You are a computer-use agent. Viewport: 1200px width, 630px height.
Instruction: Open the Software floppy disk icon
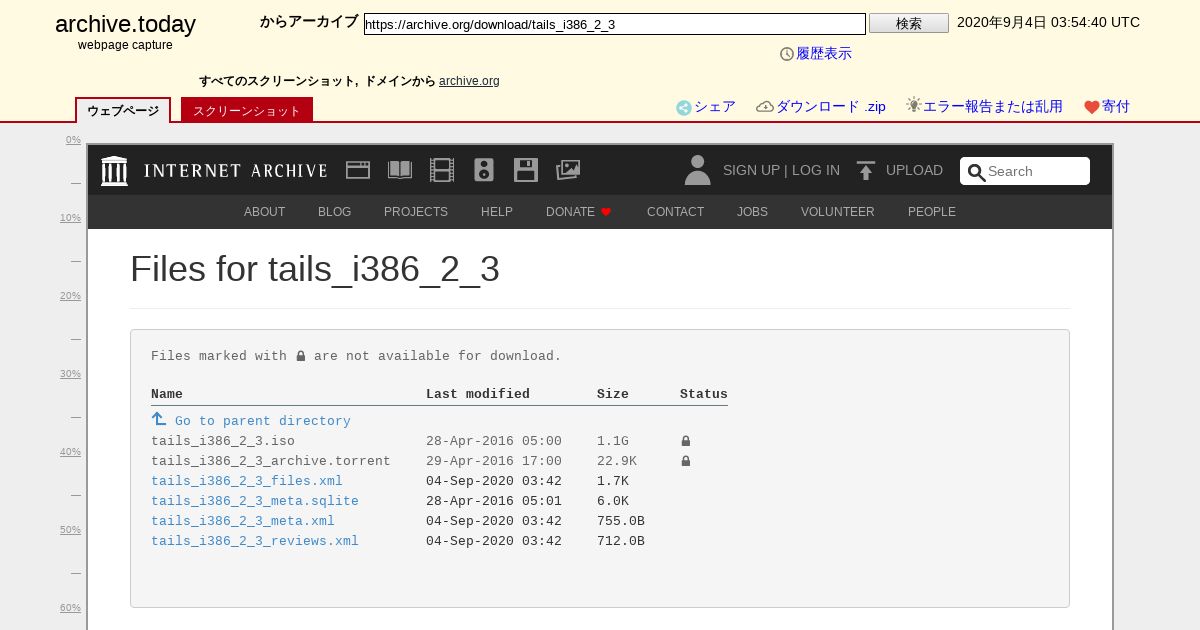click(x=526, y=170)
